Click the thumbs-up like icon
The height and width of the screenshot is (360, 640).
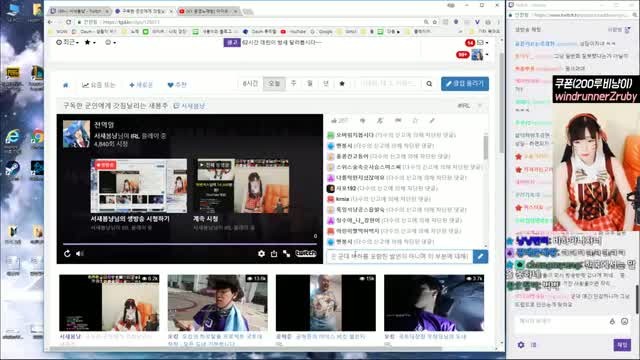[x=334, y=120]
